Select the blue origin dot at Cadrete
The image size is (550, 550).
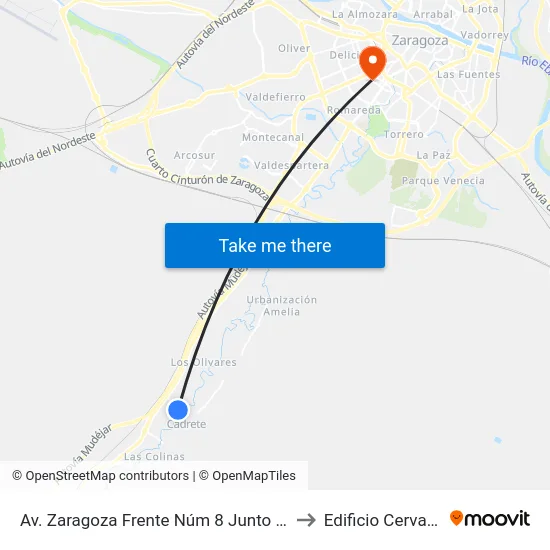click(x=178, y=409)
